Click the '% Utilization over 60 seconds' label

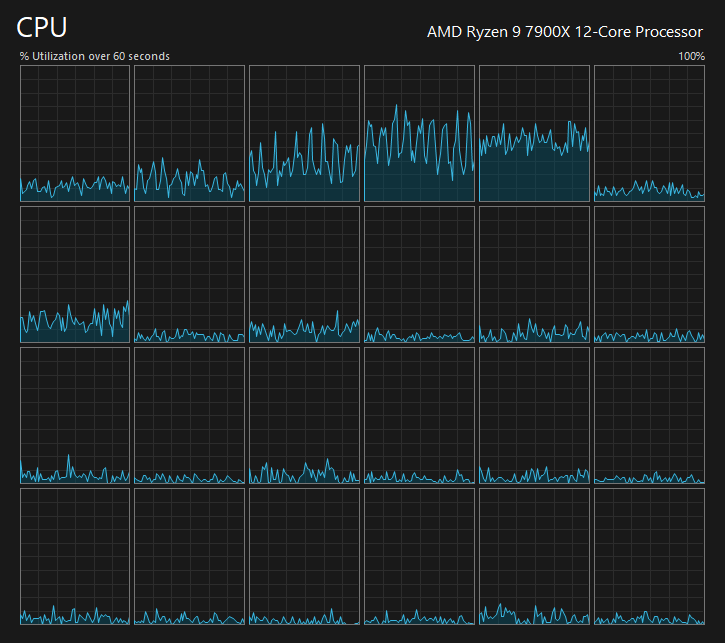(94, 56)
